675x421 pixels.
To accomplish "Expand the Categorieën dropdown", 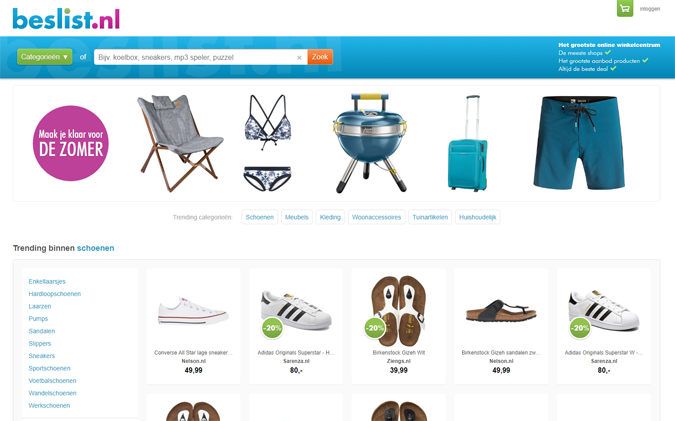I will (x=44, y=57).
